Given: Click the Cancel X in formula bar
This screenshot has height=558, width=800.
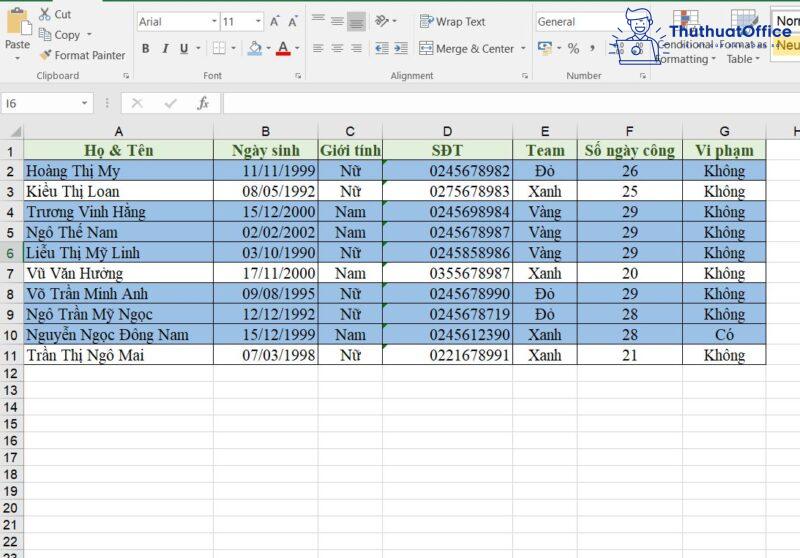Looking at the screenshot, I should [x=137, y=104].
